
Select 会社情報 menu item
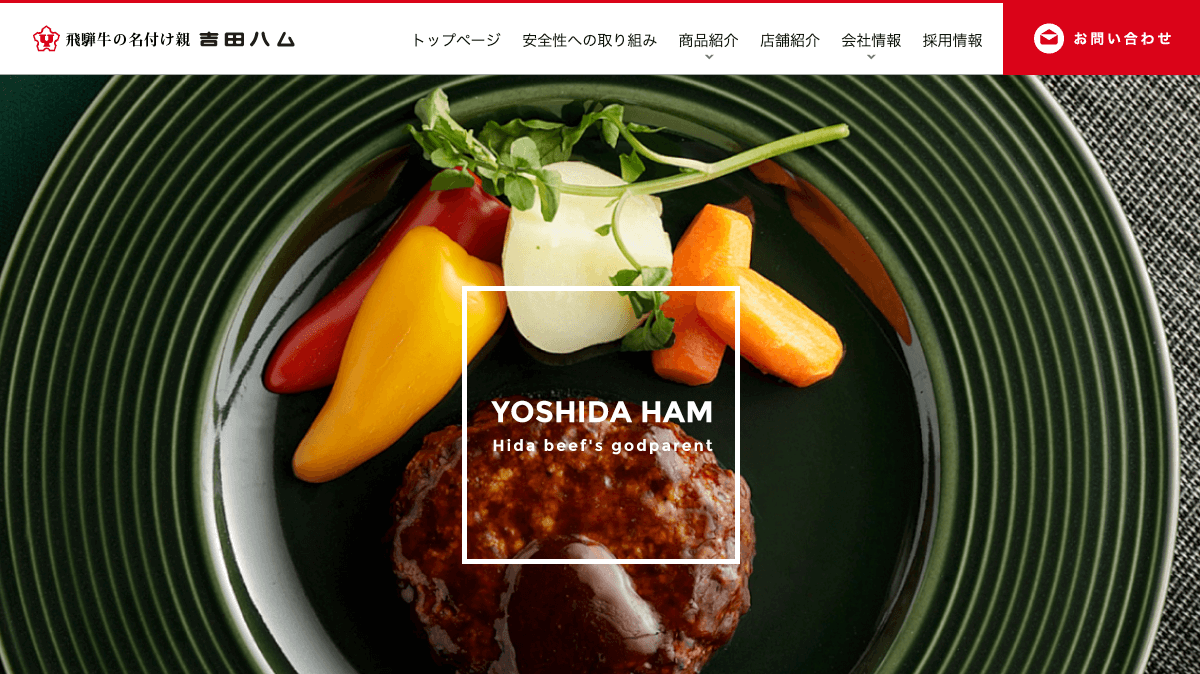pos(871,40)
